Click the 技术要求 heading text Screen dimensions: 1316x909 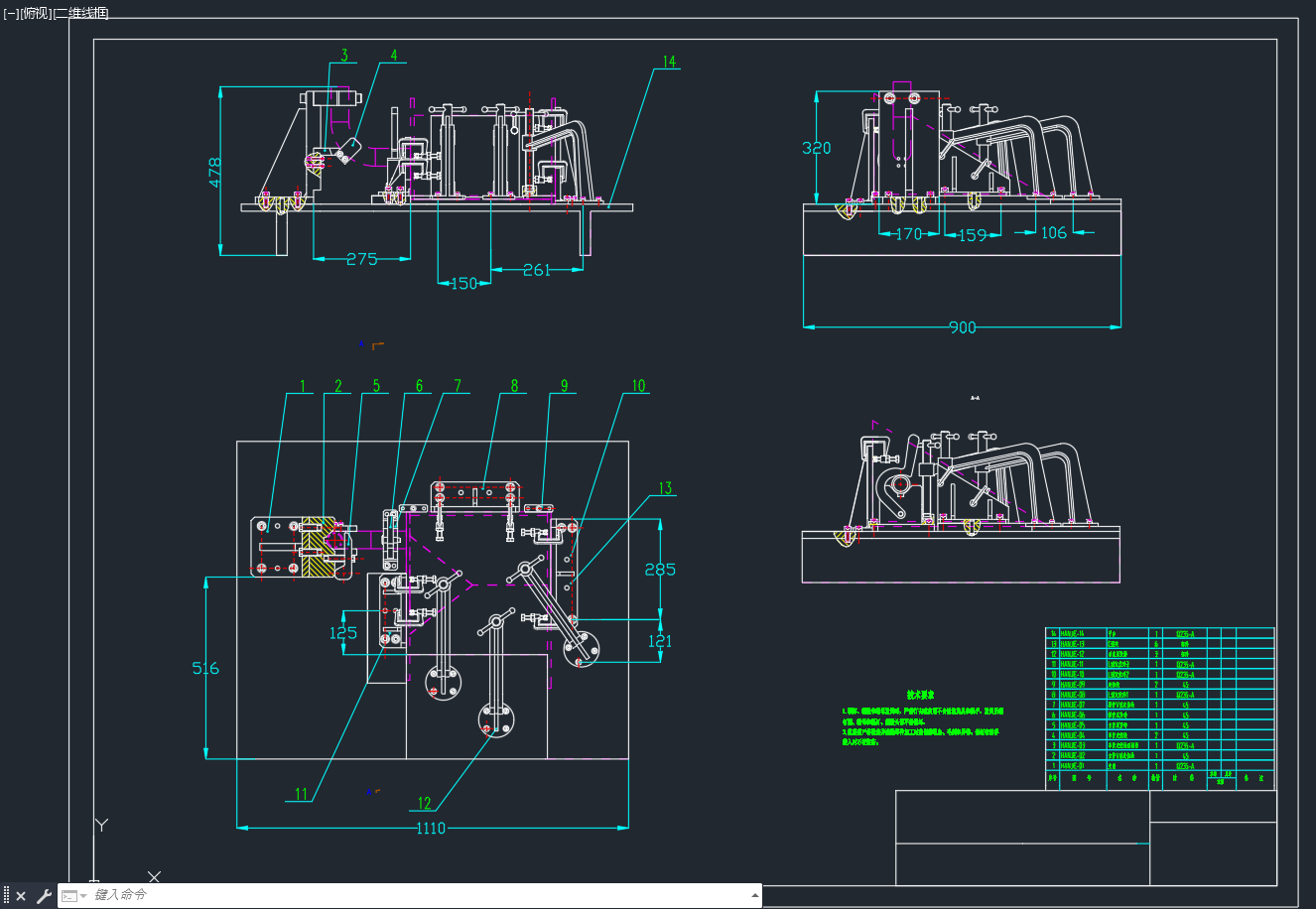tap(920, 696)
